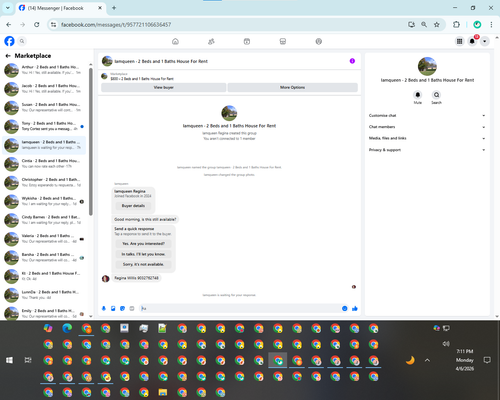Open the LunnDe conversation
The height and width of the screenshot is (400, 500).
pyautogui.click(x=44, y=295)
